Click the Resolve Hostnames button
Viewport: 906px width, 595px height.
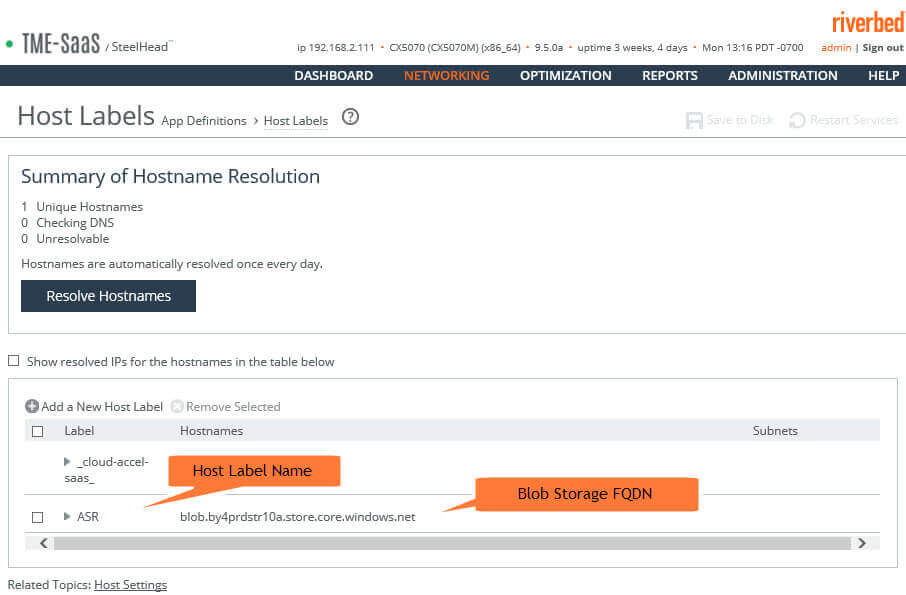pos(109,296)
